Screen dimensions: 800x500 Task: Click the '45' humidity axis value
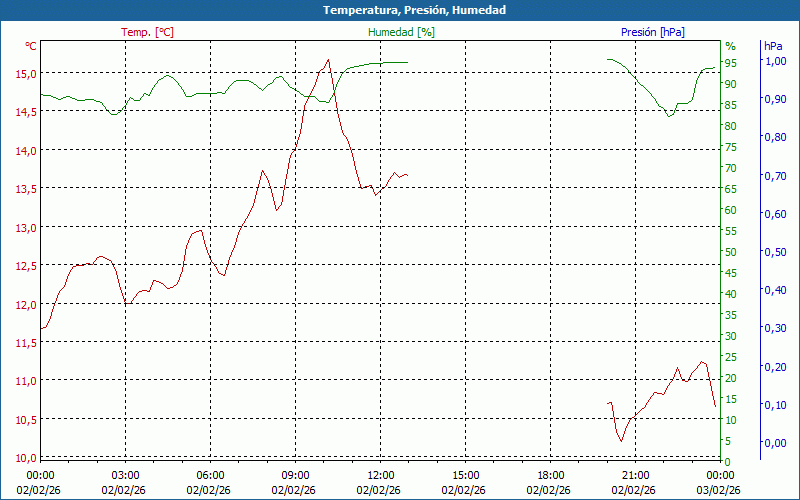coord(731,273)
